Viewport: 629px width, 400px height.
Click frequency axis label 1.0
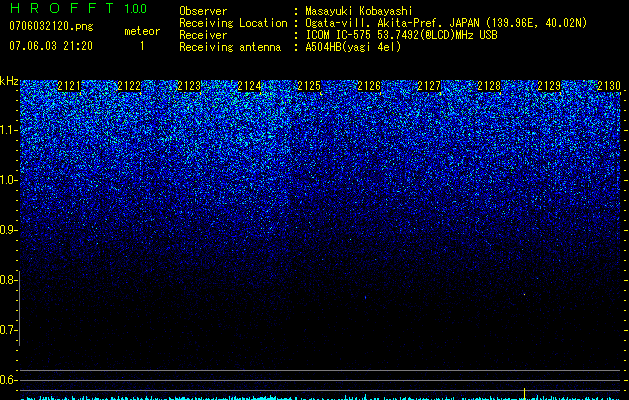tap(9, 180)
